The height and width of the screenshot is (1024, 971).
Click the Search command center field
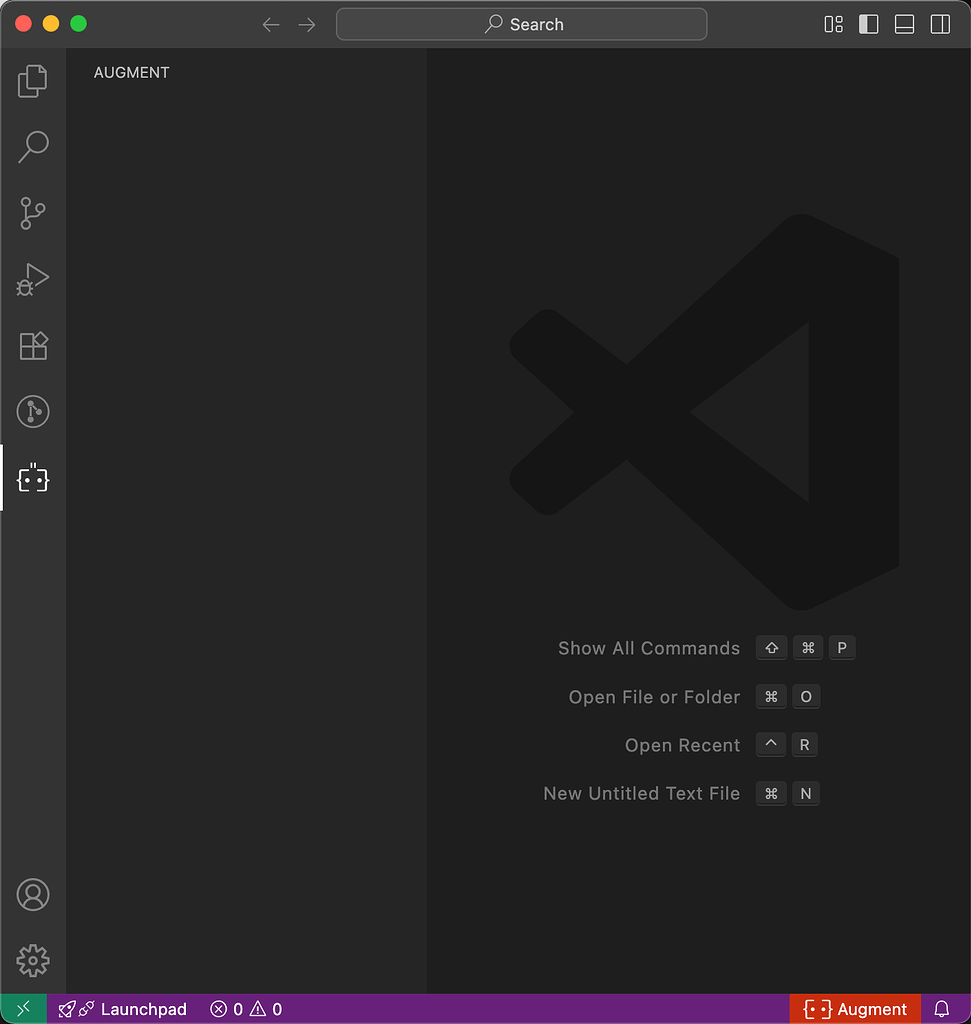pyautogui.click(x=521, y=24)
